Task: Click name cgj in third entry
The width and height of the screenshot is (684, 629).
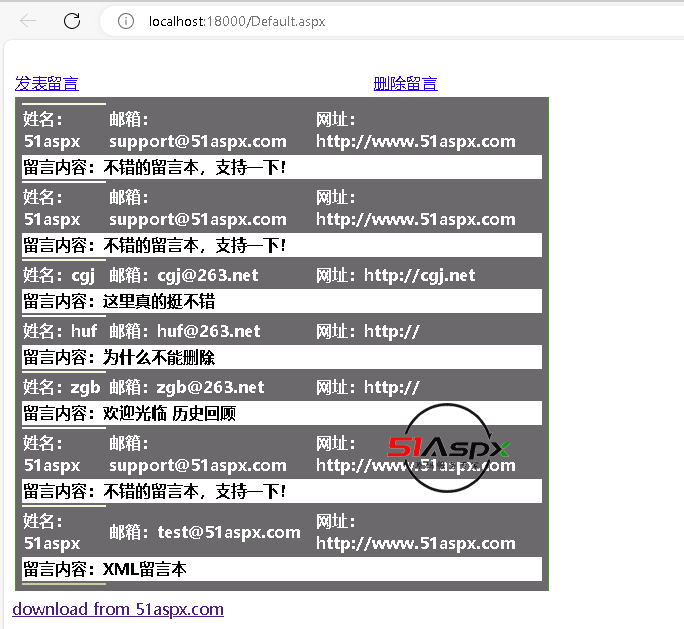Action: [x=83, y=275]
